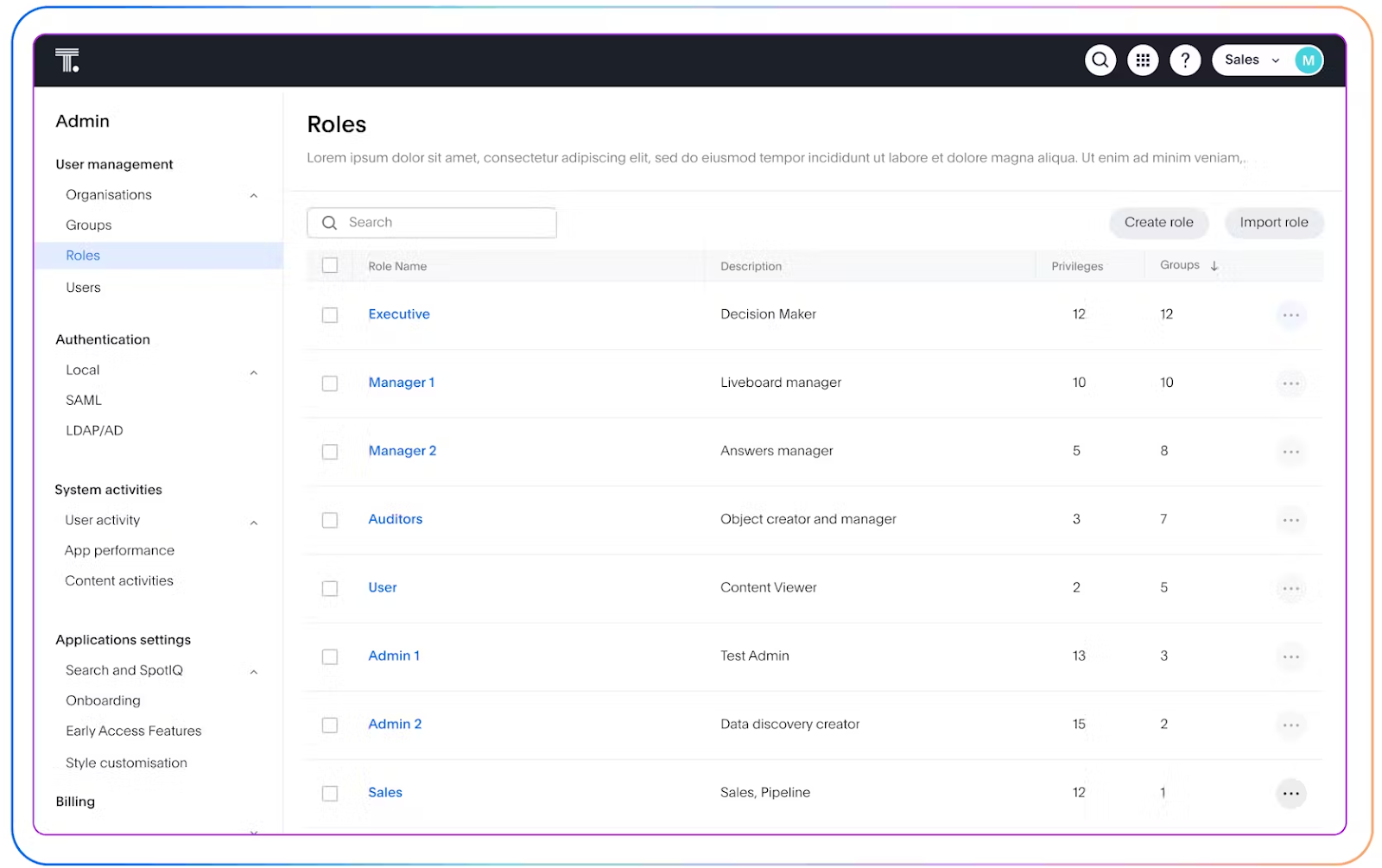Open the Manager 1 role link

click(x=402, y=383)
